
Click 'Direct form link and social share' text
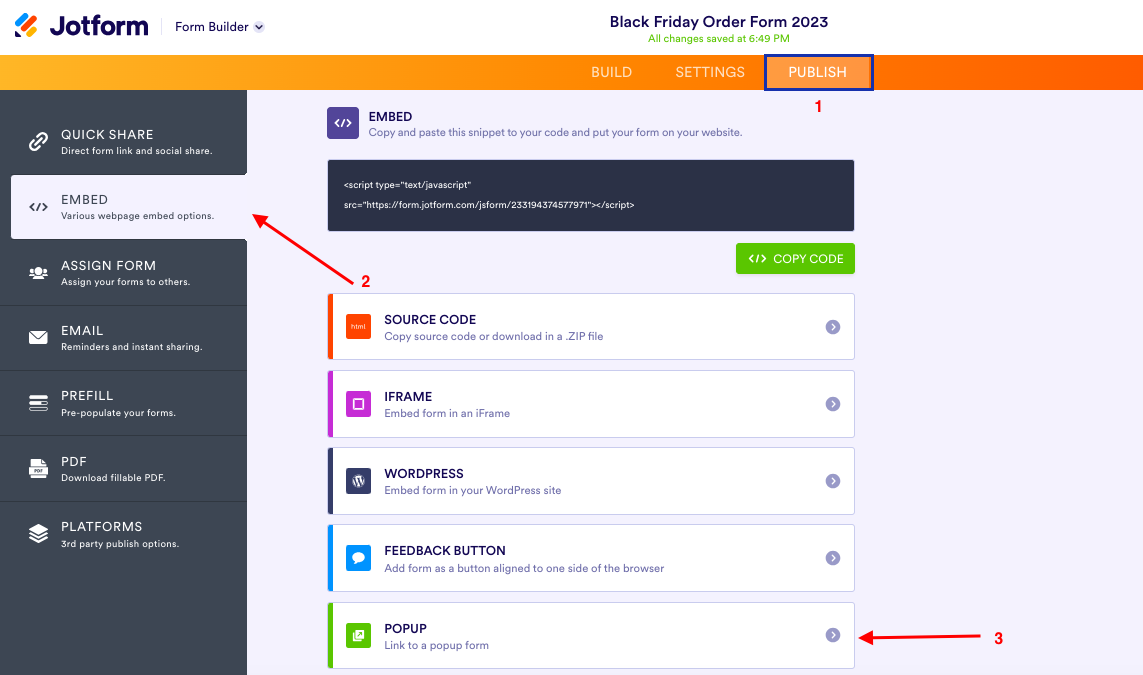(136, 151)
